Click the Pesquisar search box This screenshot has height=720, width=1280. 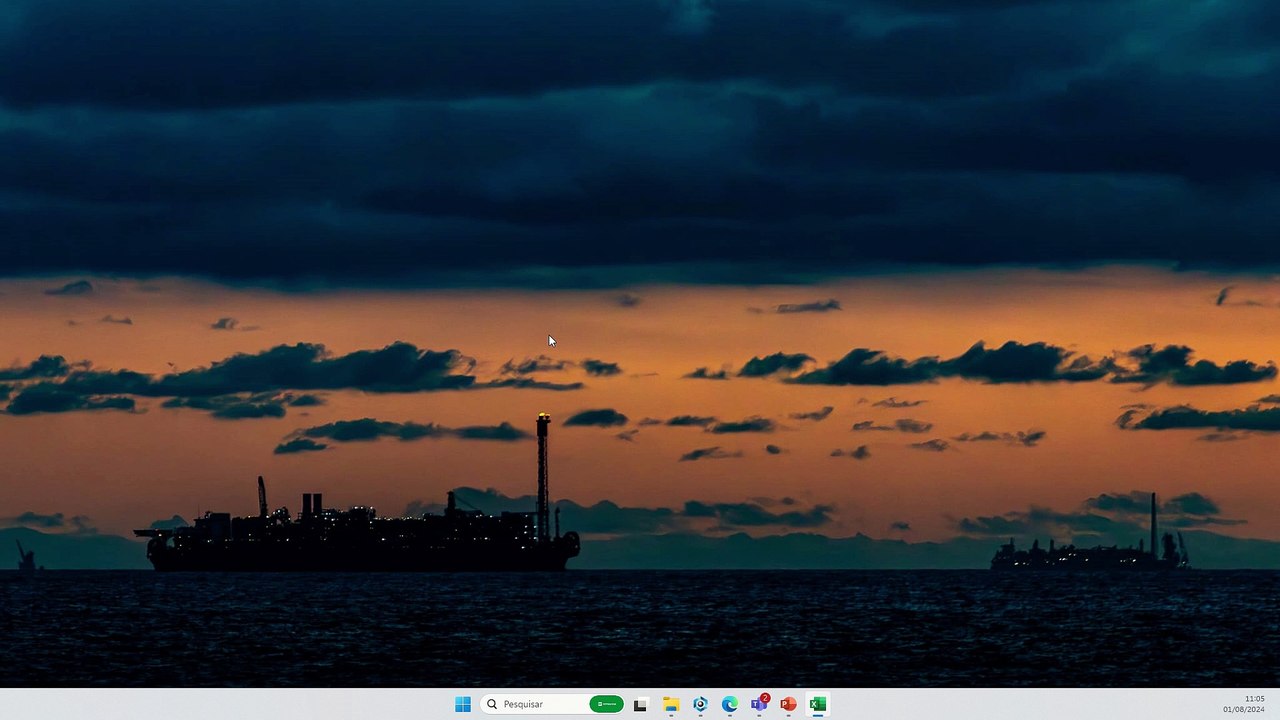[553, 704]
